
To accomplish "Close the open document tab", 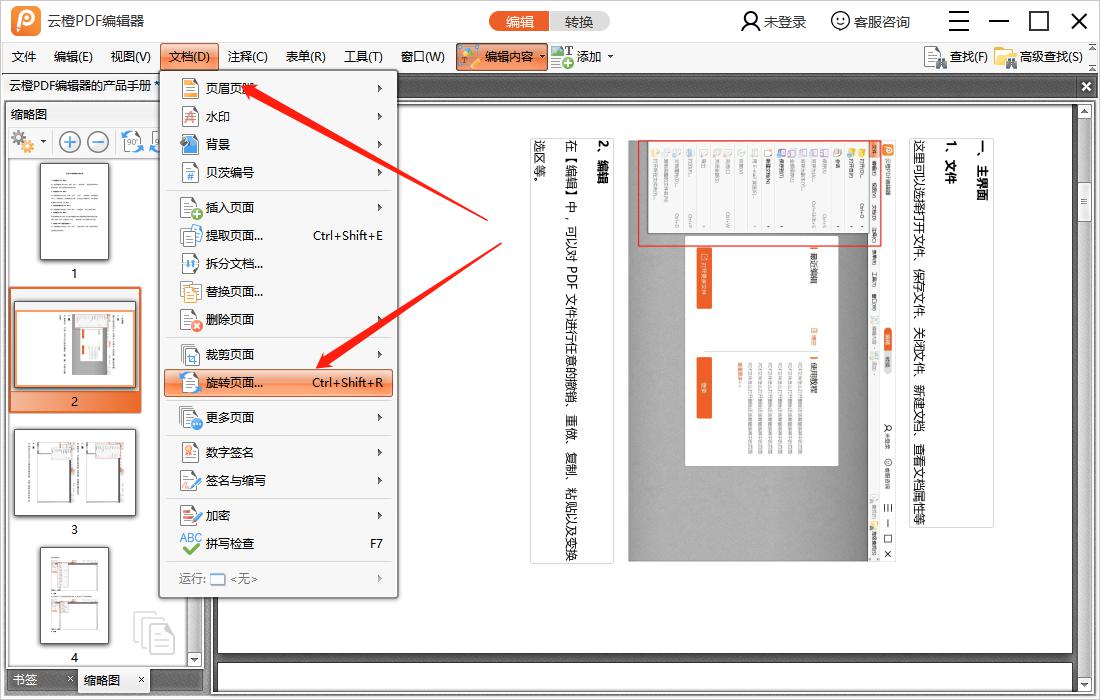I will click(1086, 86).
